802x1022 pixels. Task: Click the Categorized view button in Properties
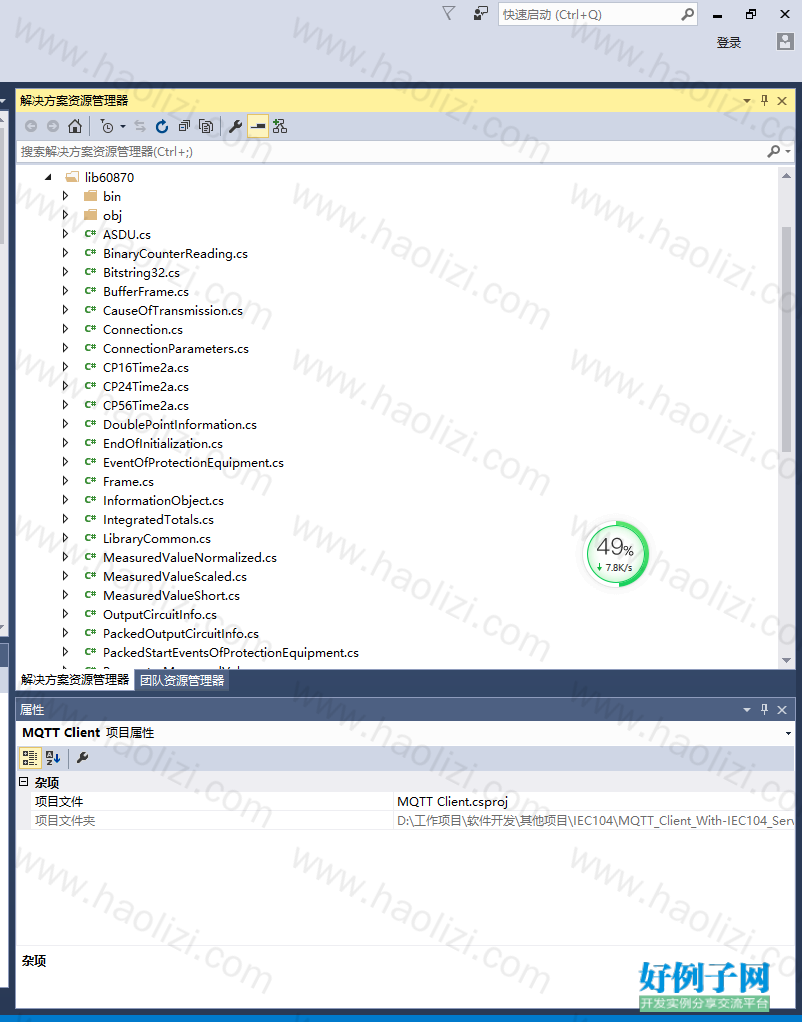tap(30, 757)
